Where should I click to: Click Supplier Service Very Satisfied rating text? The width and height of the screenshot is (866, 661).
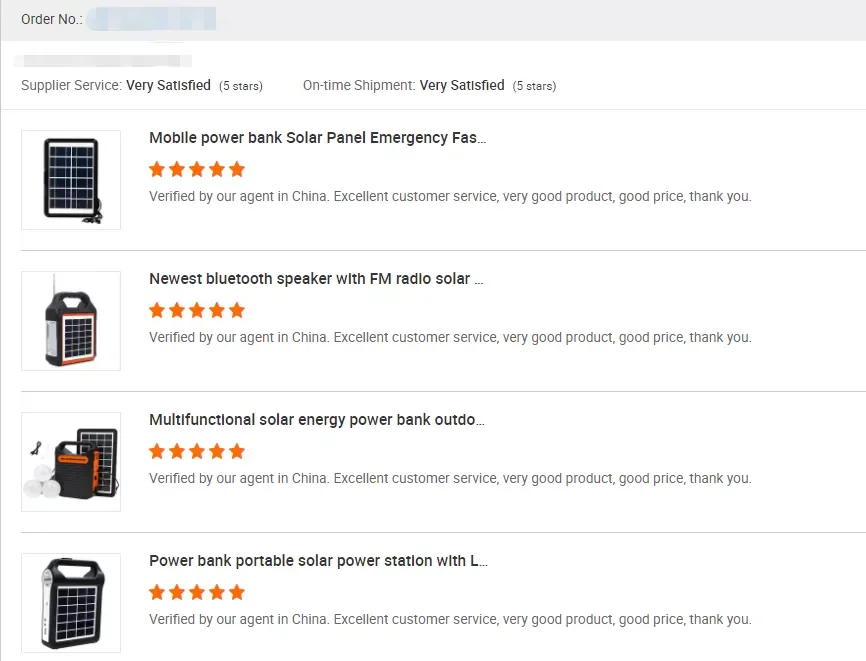coord(168,86)
